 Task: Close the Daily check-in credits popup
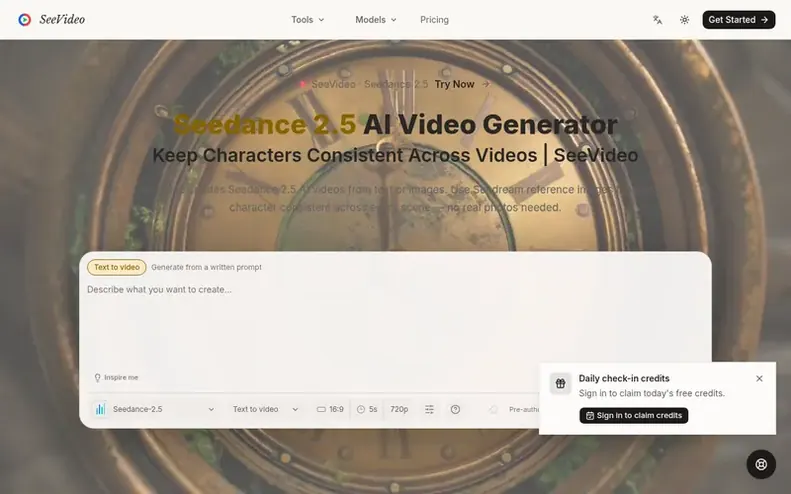pyautogui.click(x=759, y=378)
